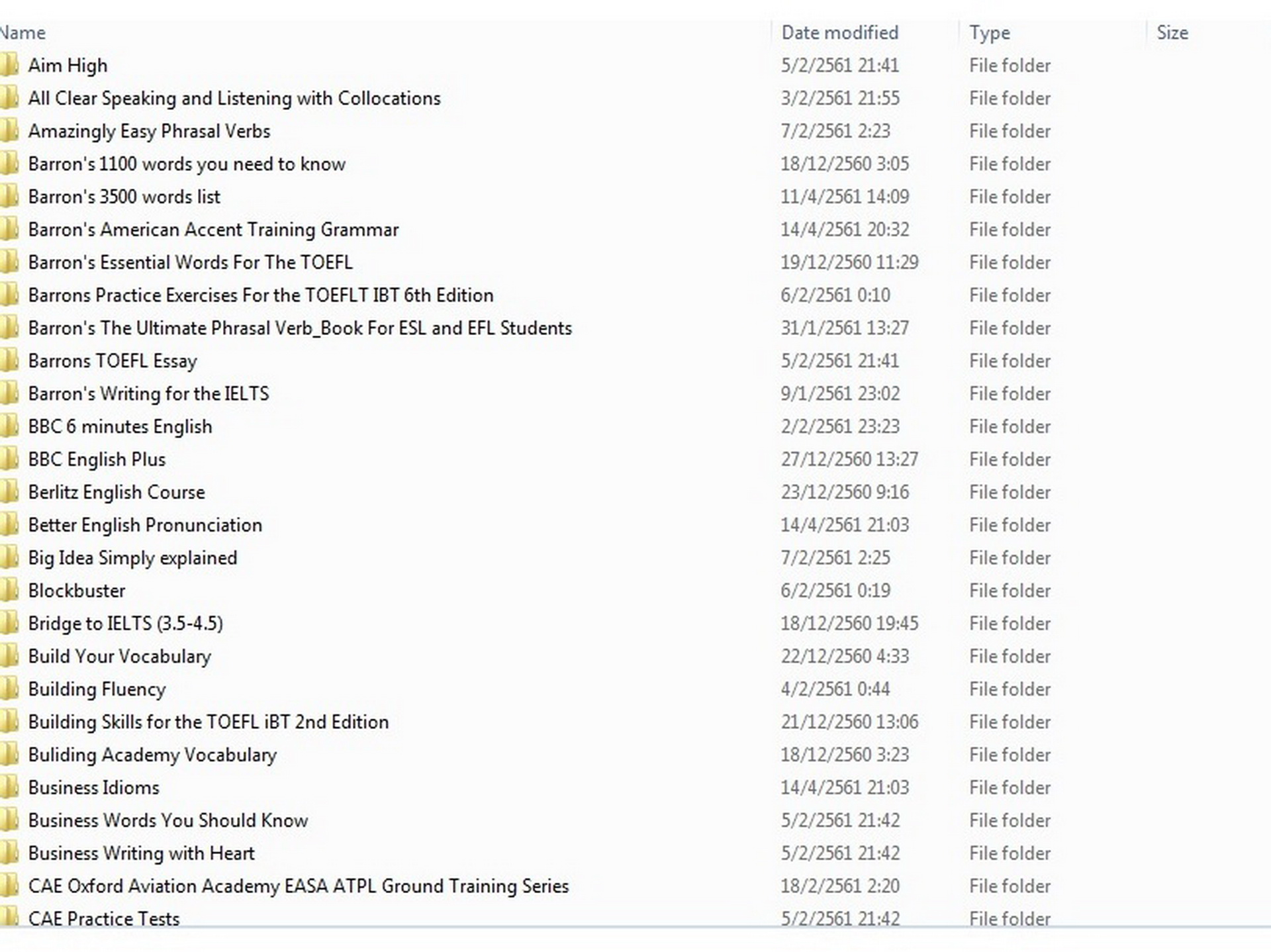Click the Aim High folder icon
The width and height of the screenshot is (1271, 952).
(9, 66)
